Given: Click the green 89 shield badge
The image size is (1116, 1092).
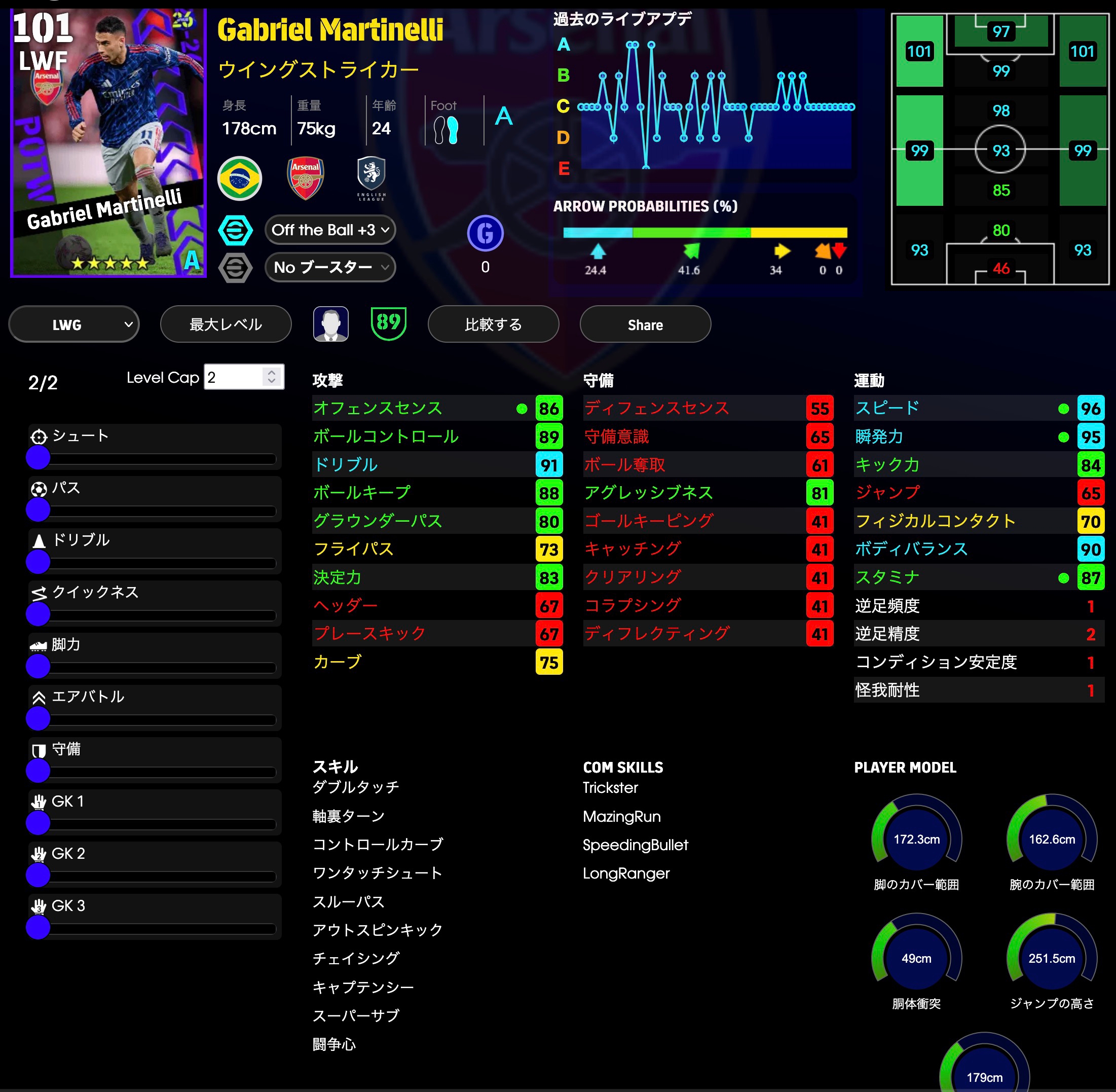Looking at the screenshot, I should coord(389,323).
